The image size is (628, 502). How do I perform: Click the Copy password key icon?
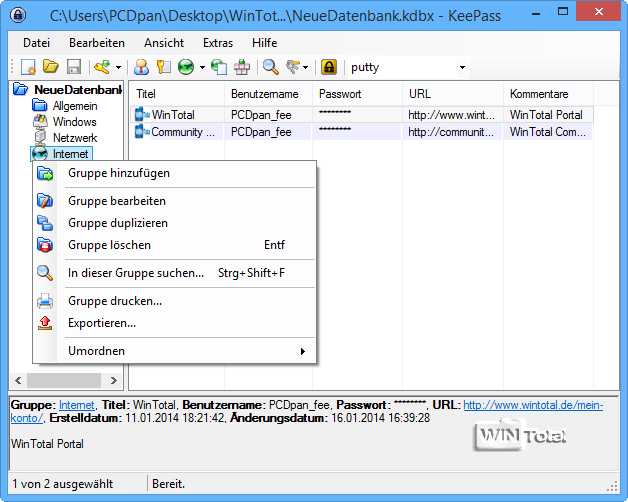(163, 67)
